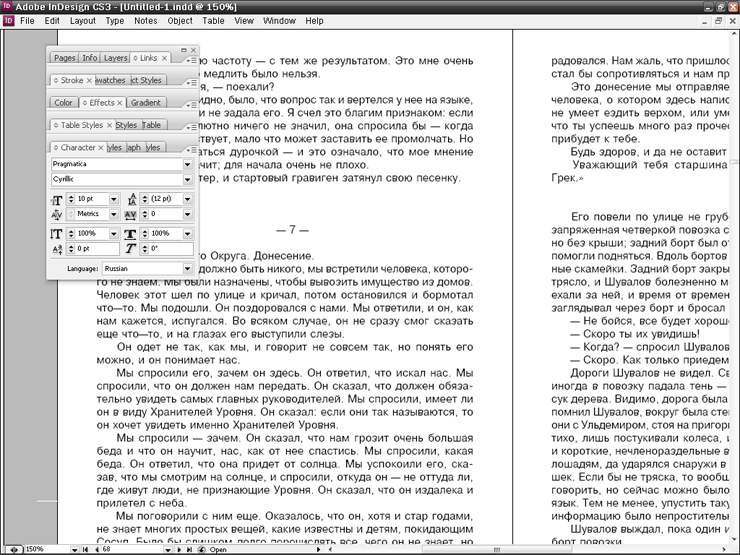Image resolution: width=740 pixels, height=555 pixels.
Task: Open the Edit menu
Action: [52, 21]
